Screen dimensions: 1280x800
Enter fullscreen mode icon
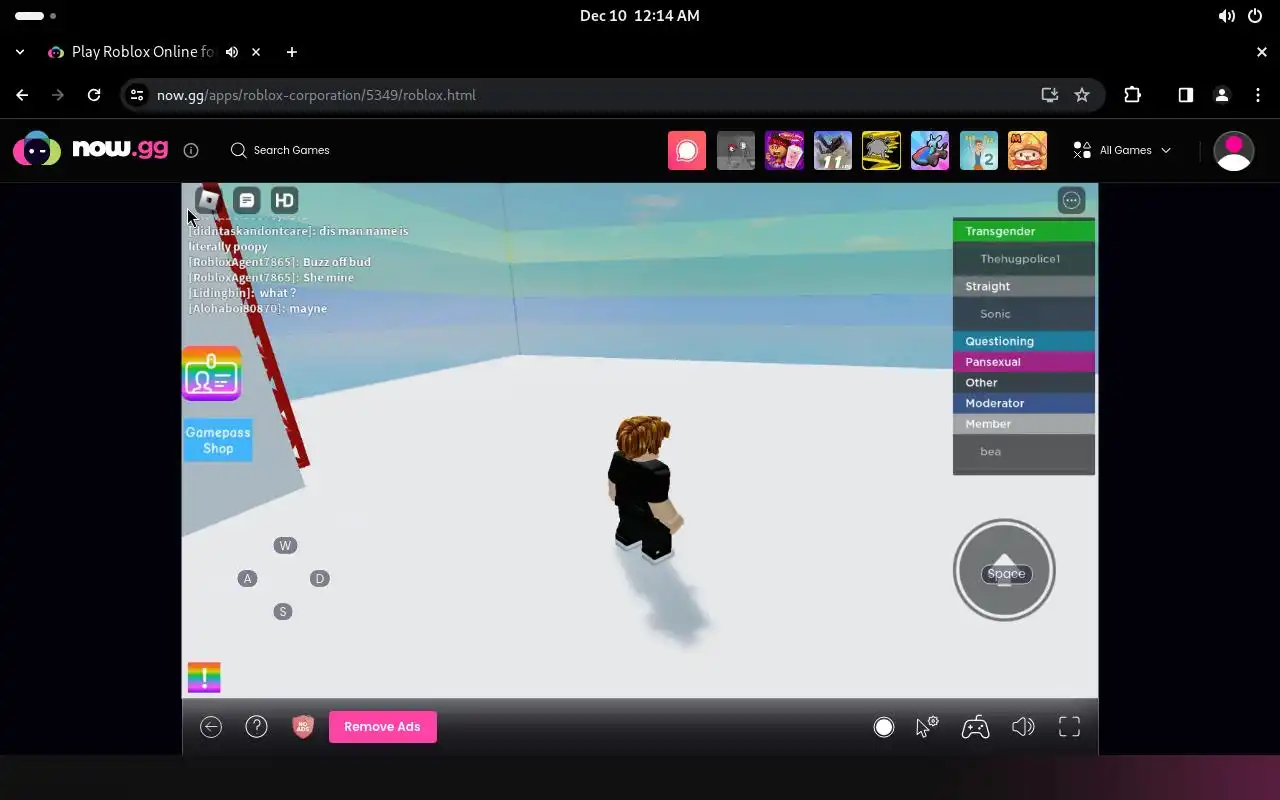click(1070, 727)
